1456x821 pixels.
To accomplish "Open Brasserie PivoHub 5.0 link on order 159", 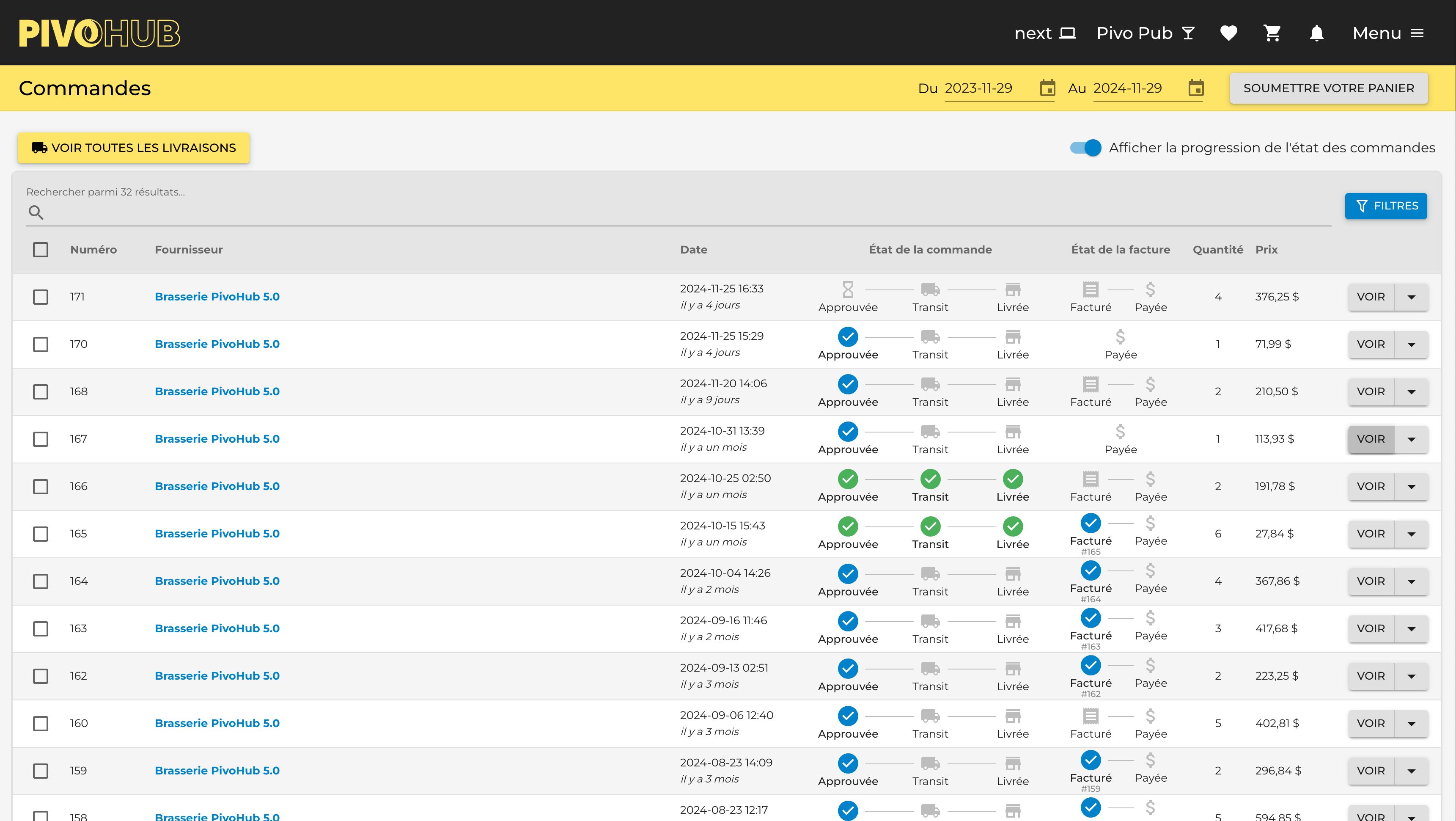I will [x=217, y=771].
